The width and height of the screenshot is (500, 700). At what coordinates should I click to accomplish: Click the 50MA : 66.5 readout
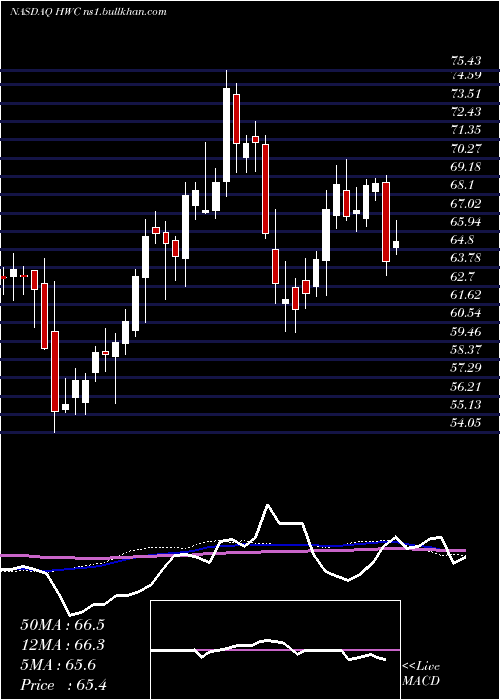tap(65, 624)
